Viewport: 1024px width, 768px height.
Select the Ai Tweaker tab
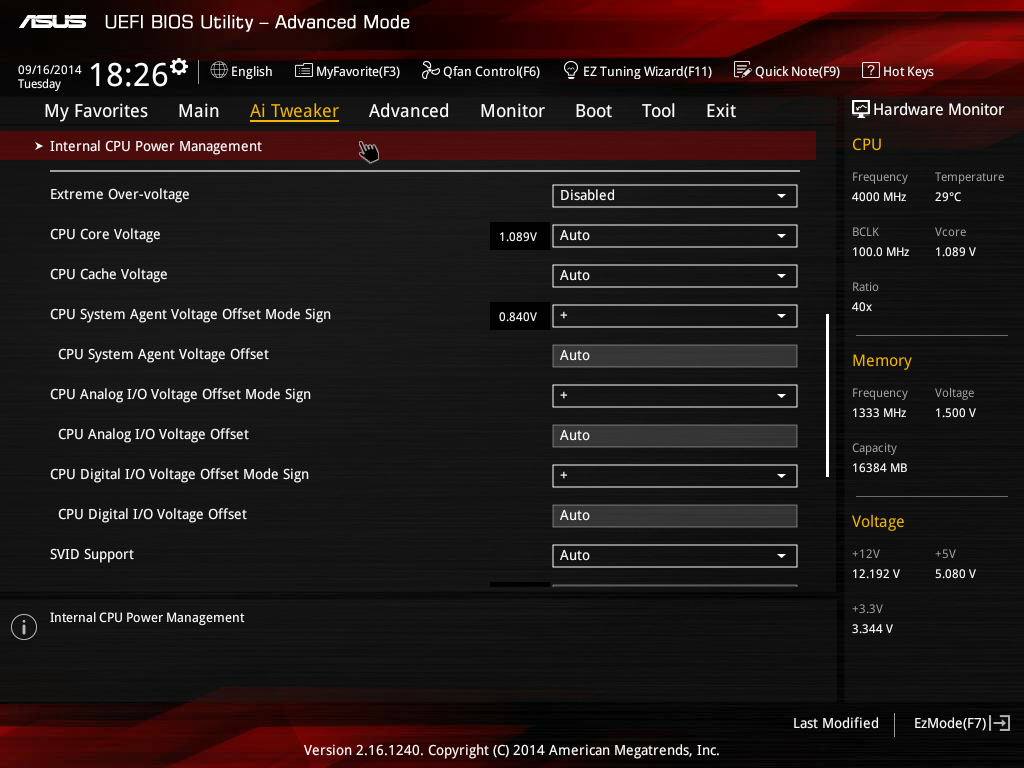(294, 111)
